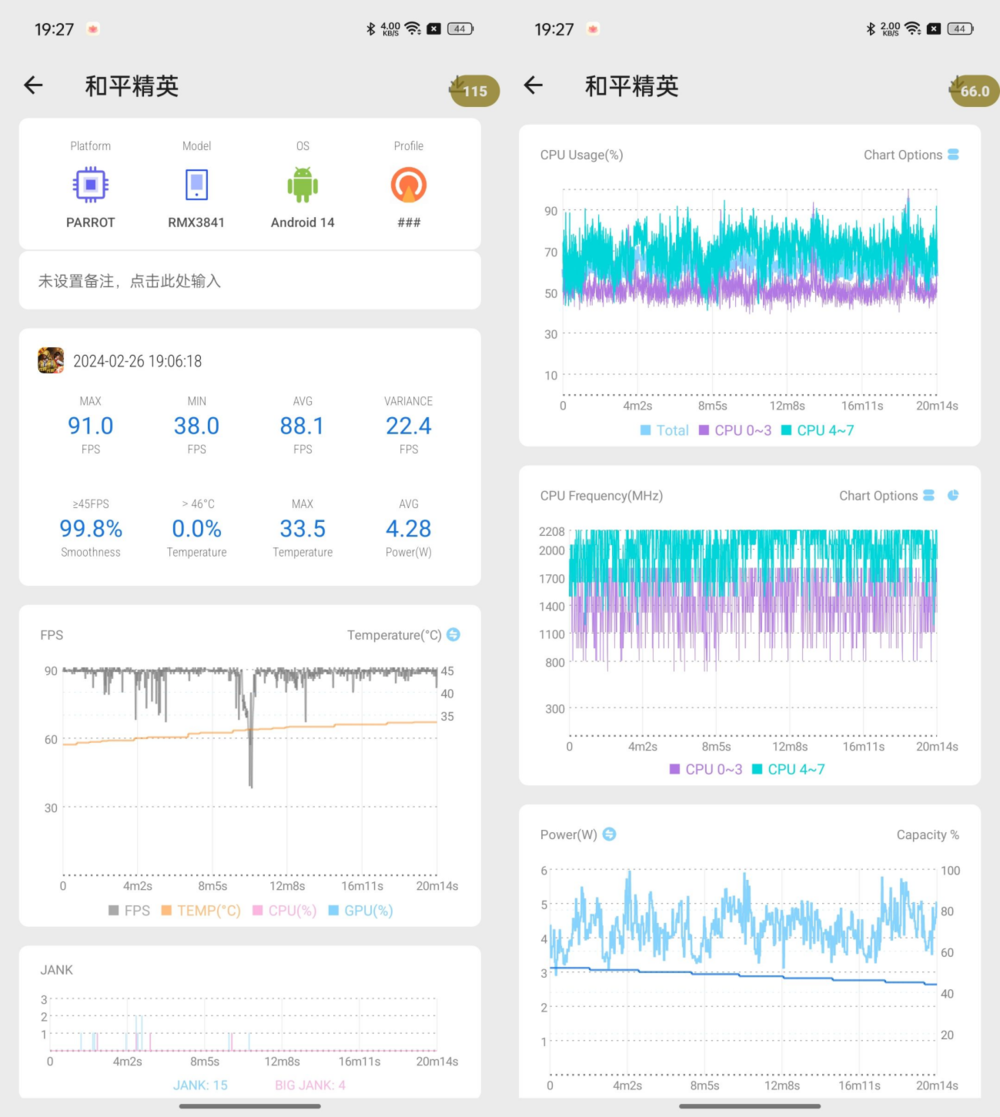Add a note in the remark field
Screen dimensions: 1000x1117
coord(250,281)
